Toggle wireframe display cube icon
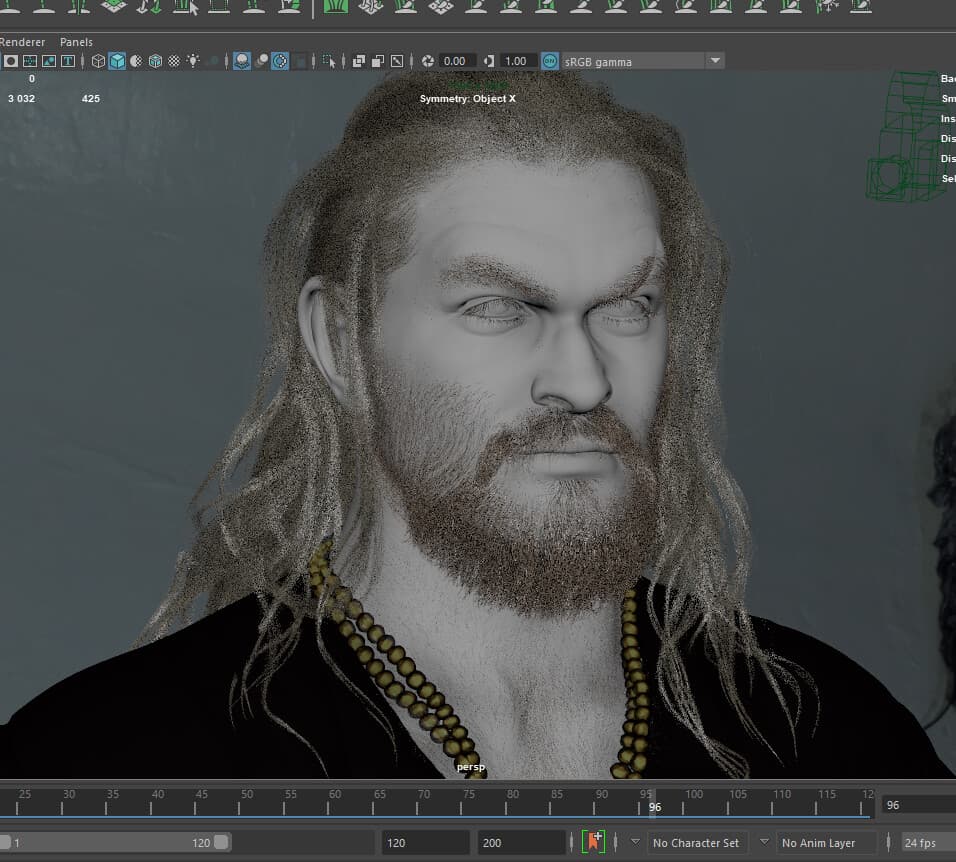956x862 pixels. 98,61
